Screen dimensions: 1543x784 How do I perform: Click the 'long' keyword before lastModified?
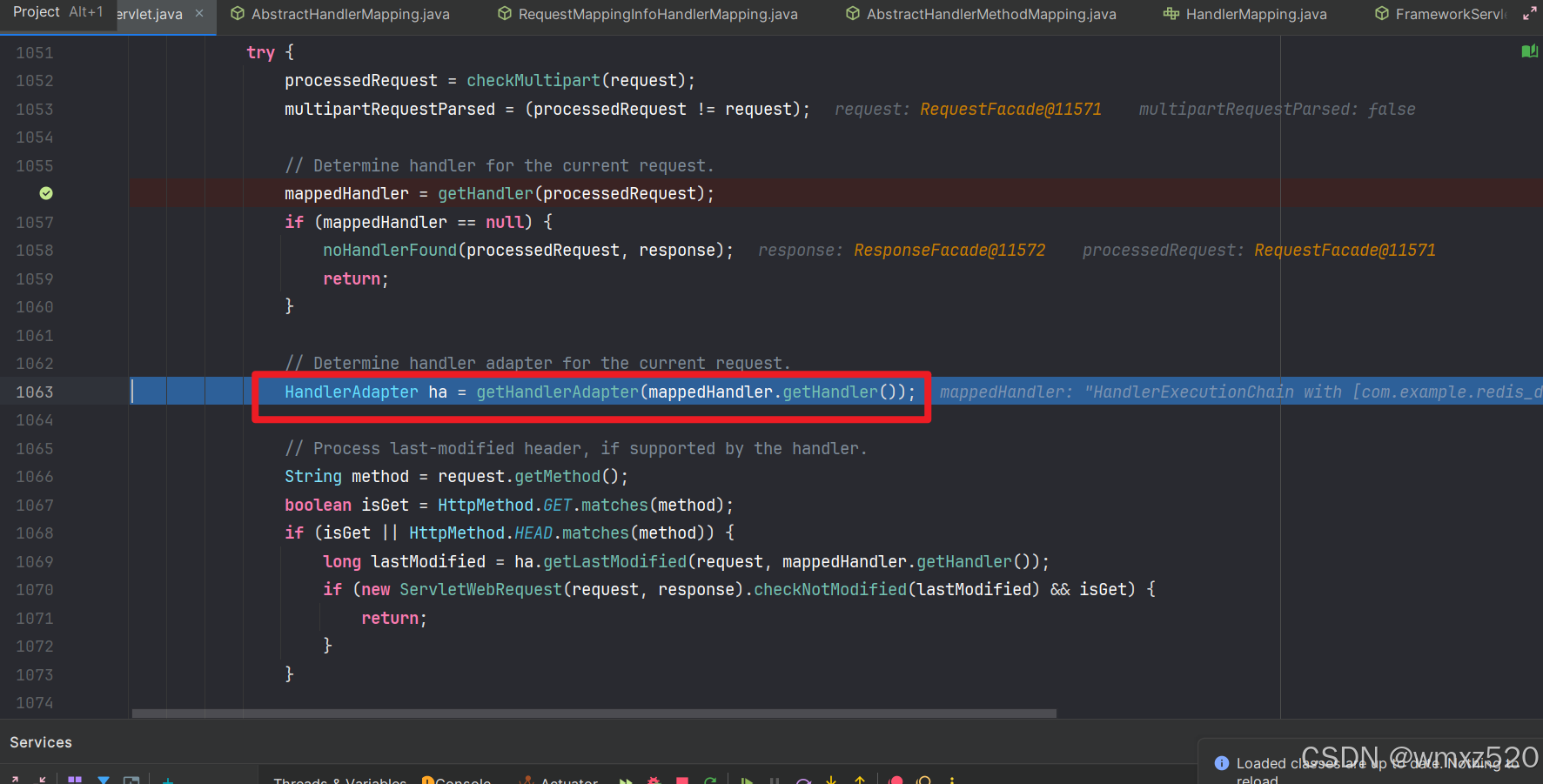click(342, 561)
